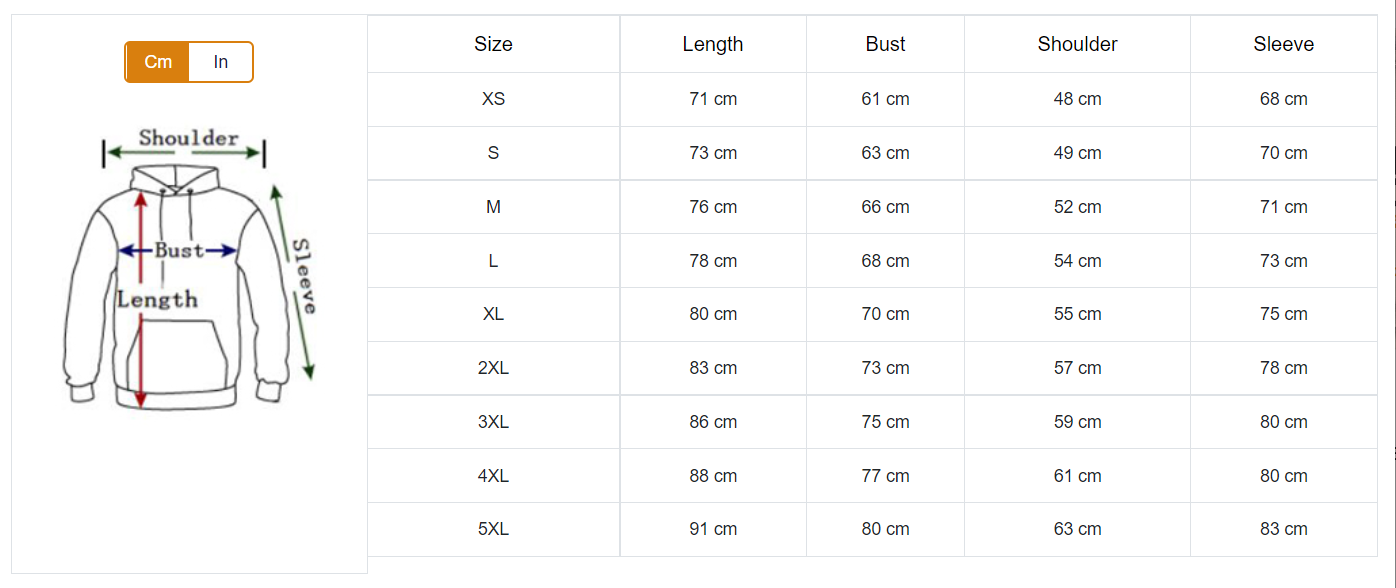Select the XS size row label
The image size is (1396, 588).
[493, 99]
